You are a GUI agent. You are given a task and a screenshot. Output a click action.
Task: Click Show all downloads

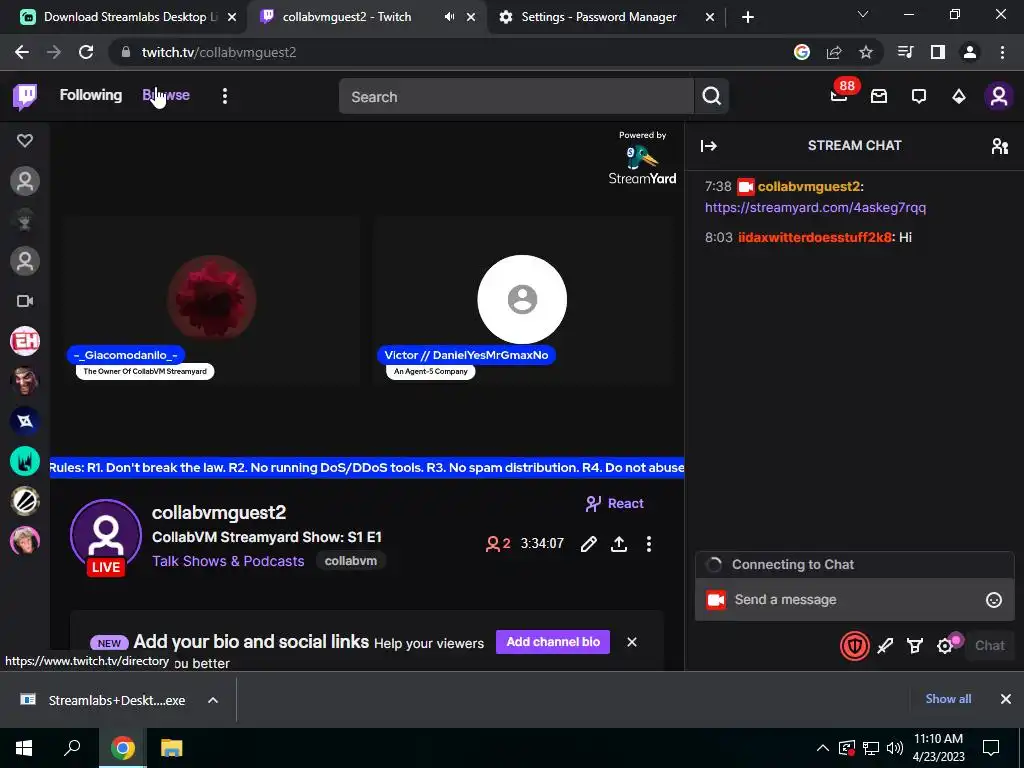tap(948, 699)
